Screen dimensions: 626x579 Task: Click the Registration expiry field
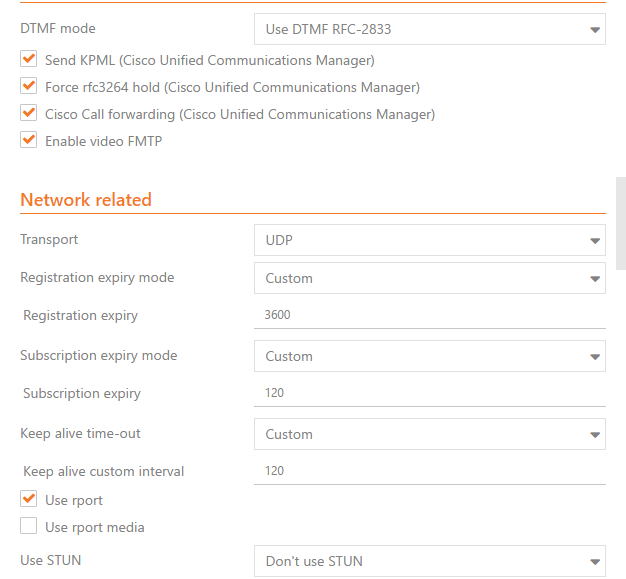pos(428,315)
